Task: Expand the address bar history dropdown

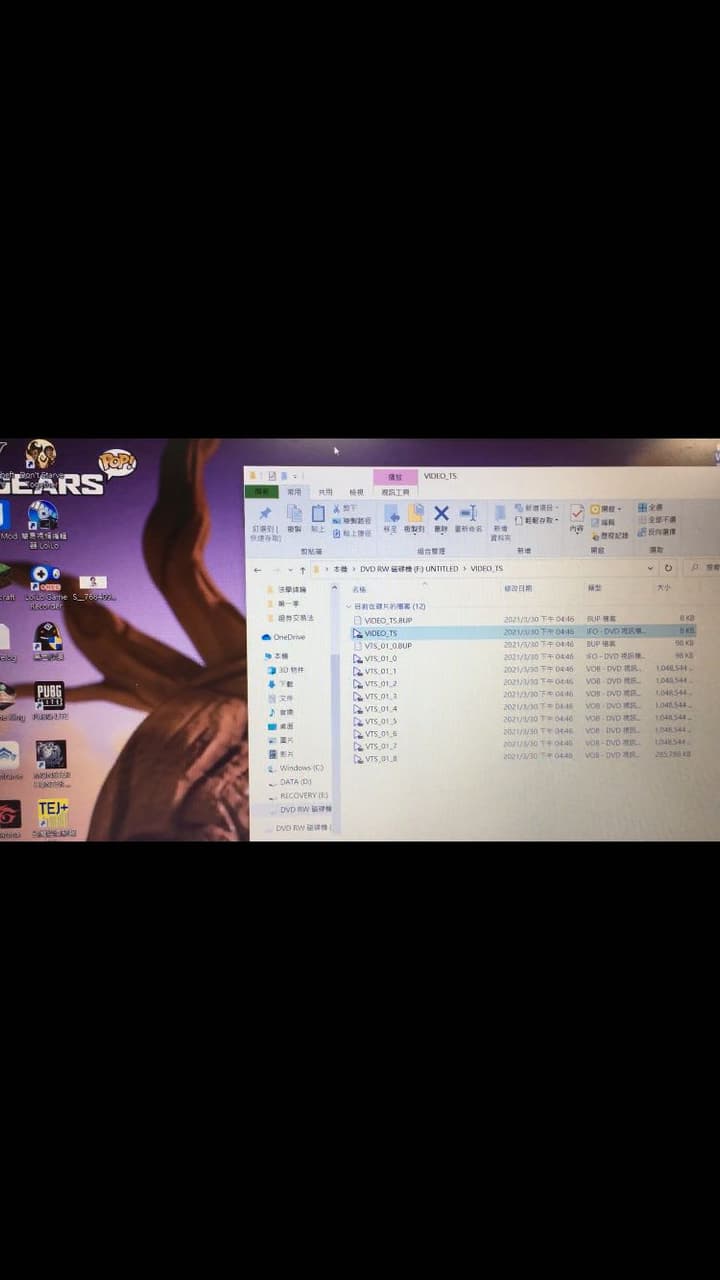Action: point(652,568)
